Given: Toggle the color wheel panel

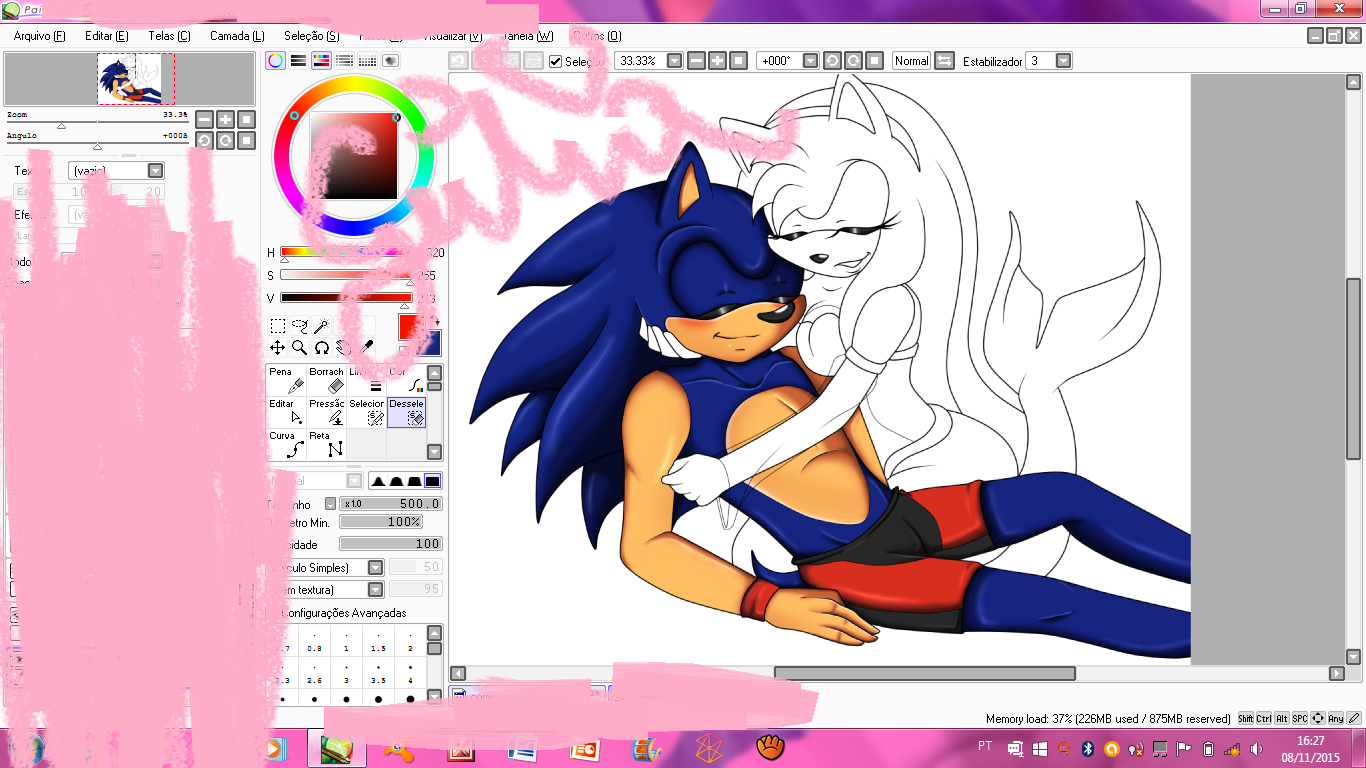Looking at the screenshot, I should (x=275, y=61).
